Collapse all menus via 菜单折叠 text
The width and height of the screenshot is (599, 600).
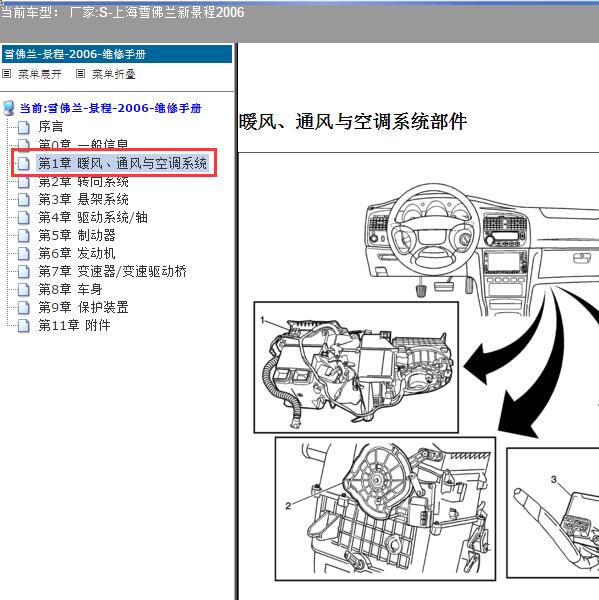114,74
